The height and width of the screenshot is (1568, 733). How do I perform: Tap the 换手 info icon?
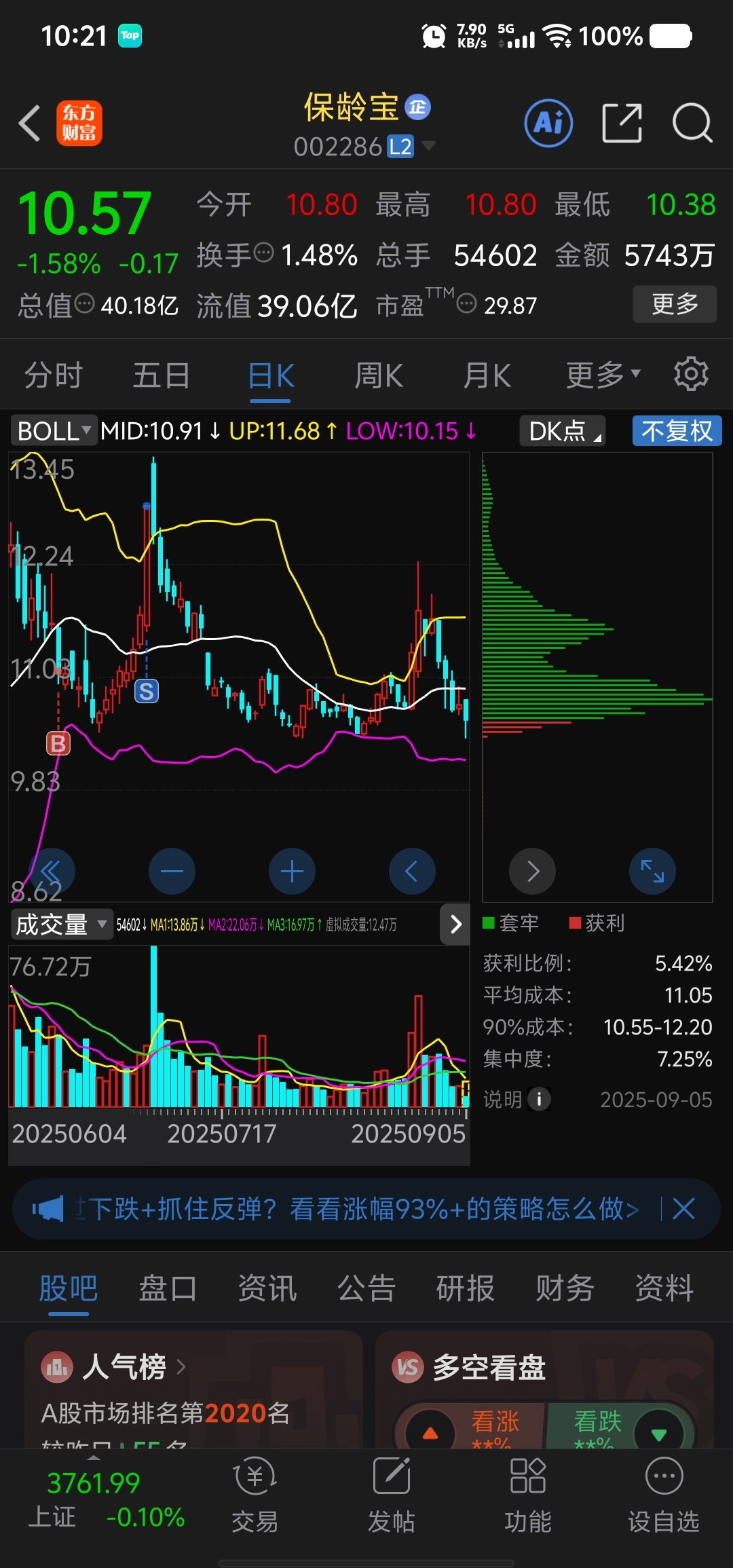(263, 253)
